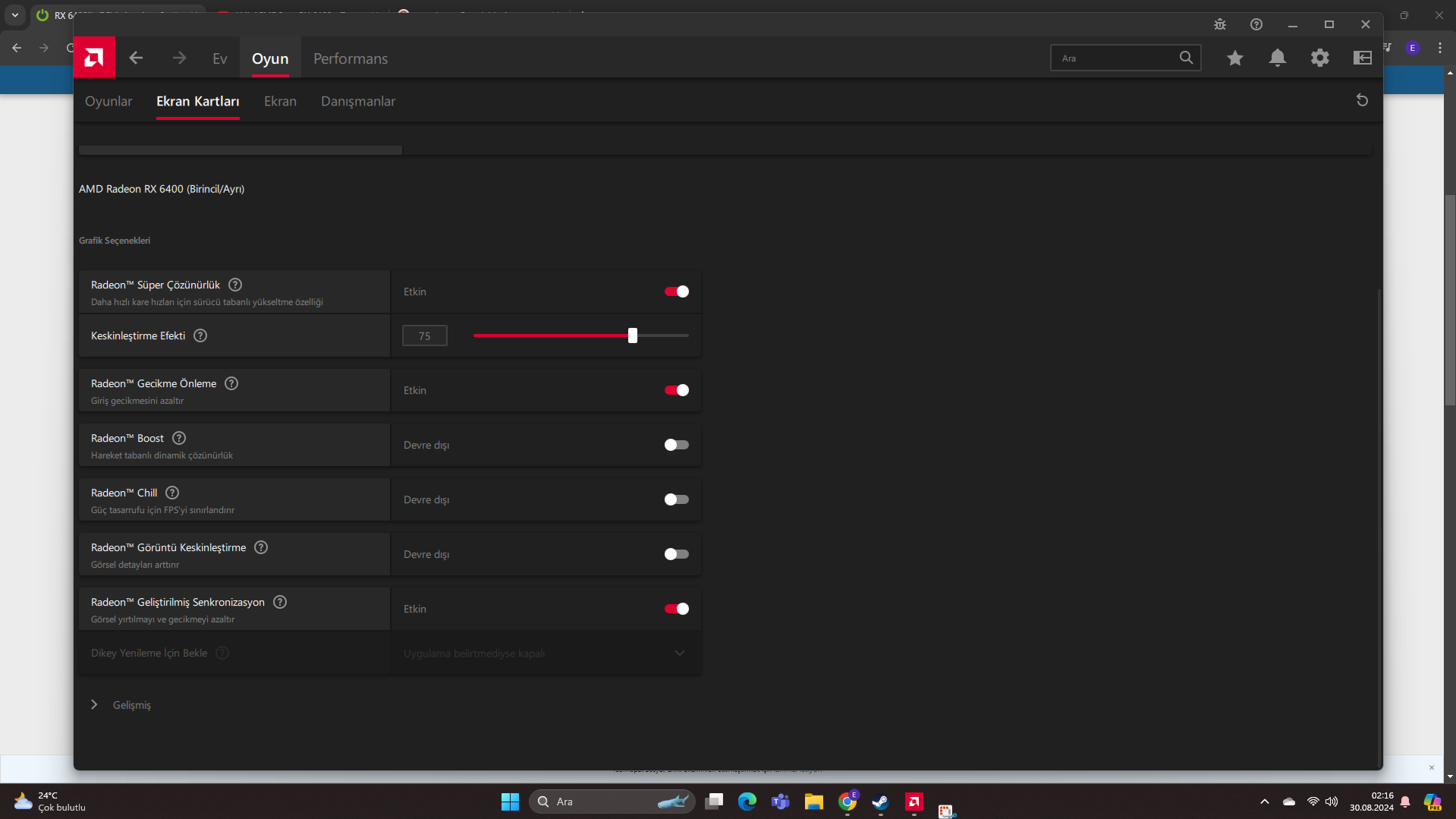Click the Keskinleştirme Efekti slider handle

tap(633, 335)
